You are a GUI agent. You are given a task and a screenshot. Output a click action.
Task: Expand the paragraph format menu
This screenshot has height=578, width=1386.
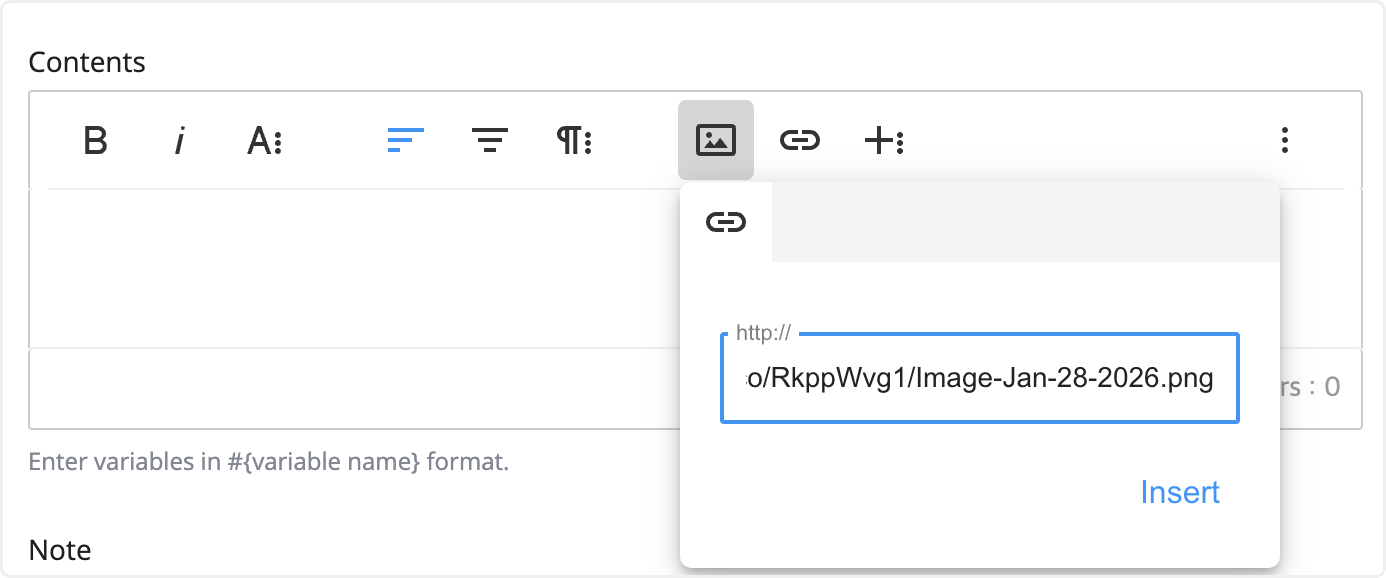pos(575,141)
